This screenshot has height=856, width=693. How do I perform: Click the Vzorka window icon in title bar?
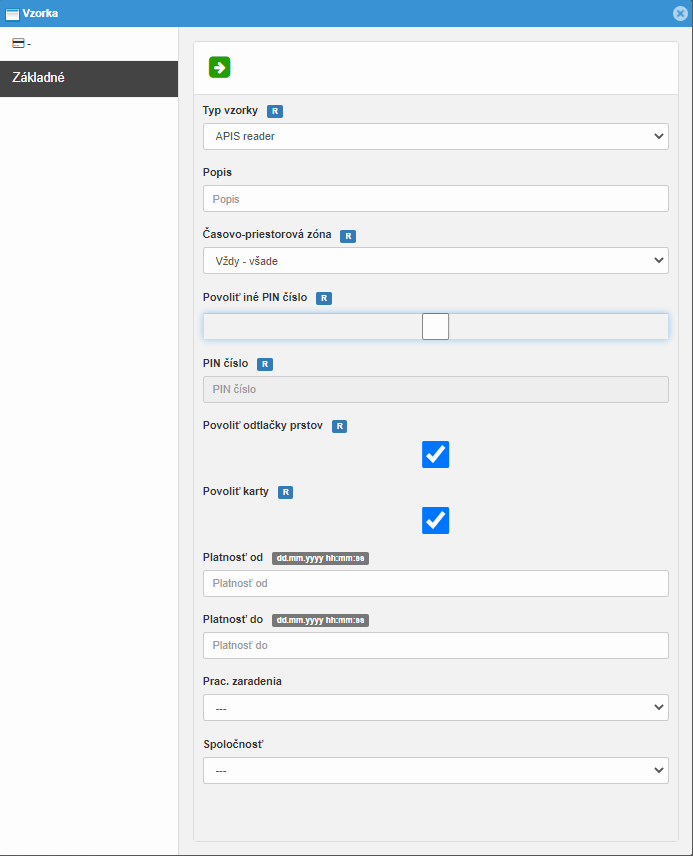12,14
